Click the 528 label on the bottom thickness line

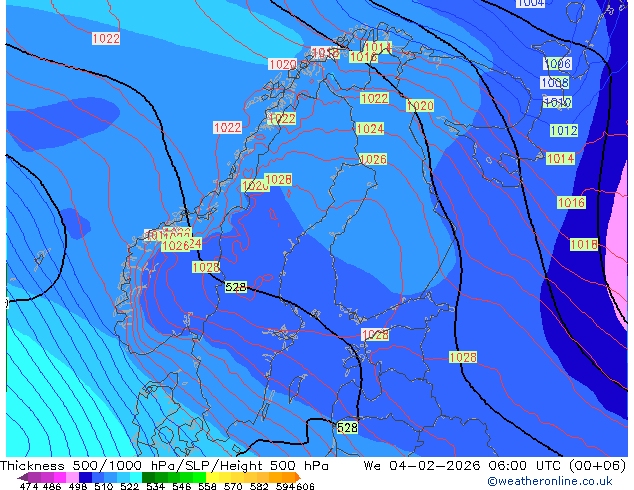click(347, 427)
